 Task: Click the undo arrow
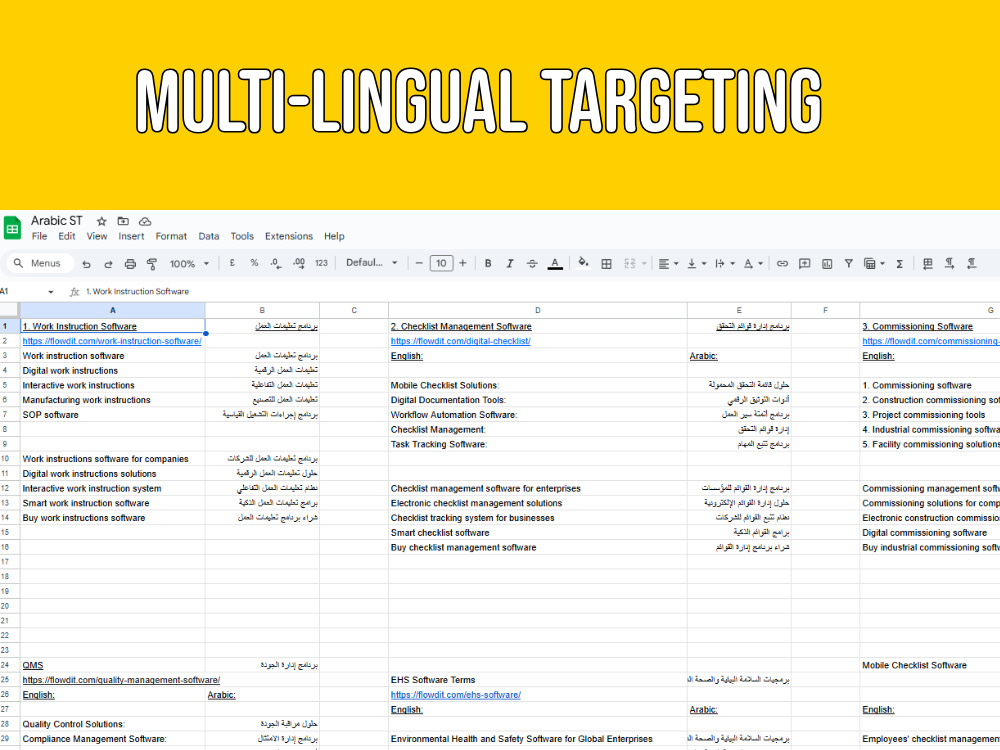coord(87,263)
